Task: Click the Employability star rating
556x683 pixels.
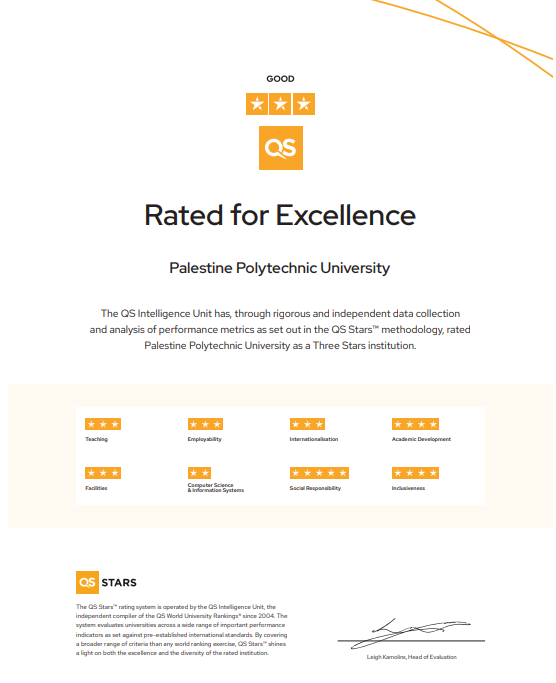Action: coord(205,424)
